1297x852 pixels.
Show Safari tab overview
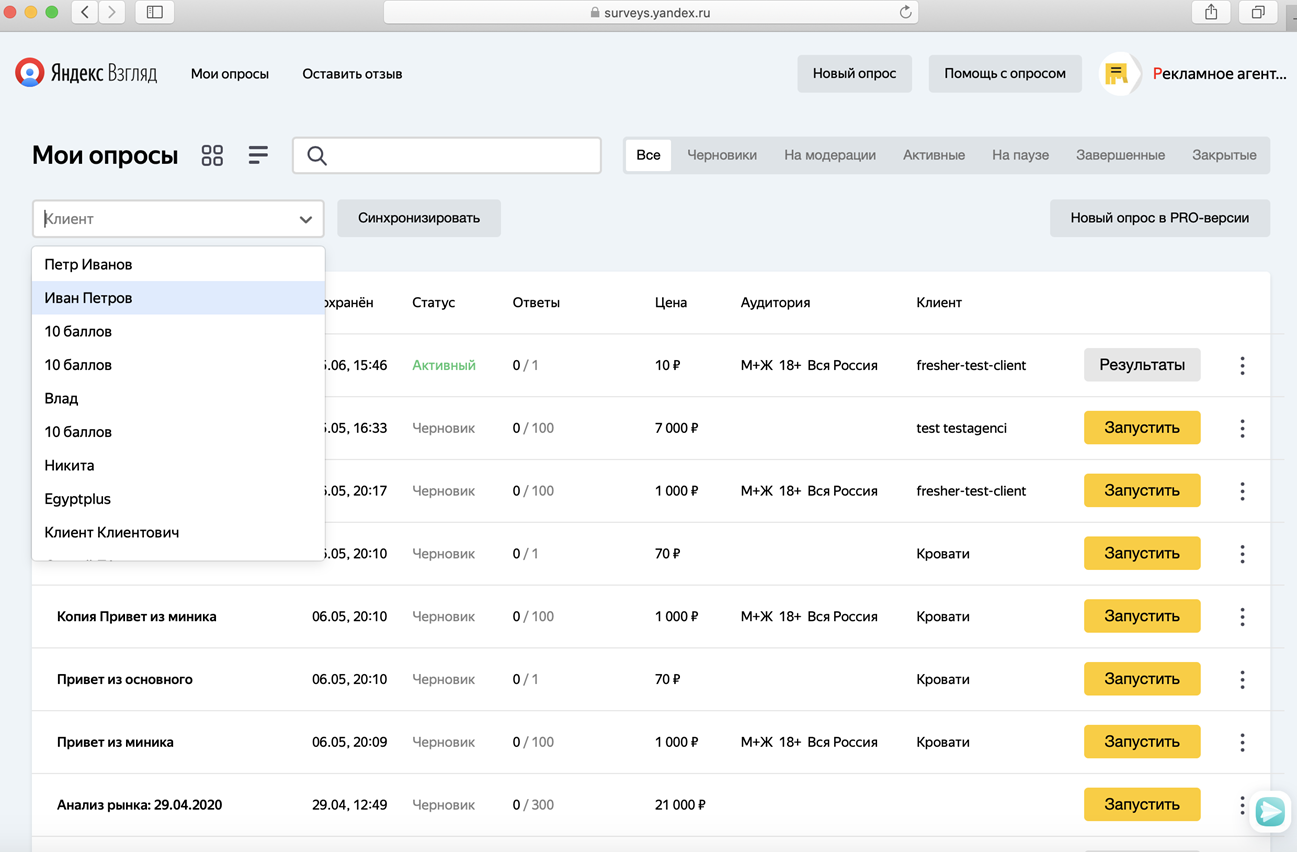pyautogui.click(x=1258, y=12)
